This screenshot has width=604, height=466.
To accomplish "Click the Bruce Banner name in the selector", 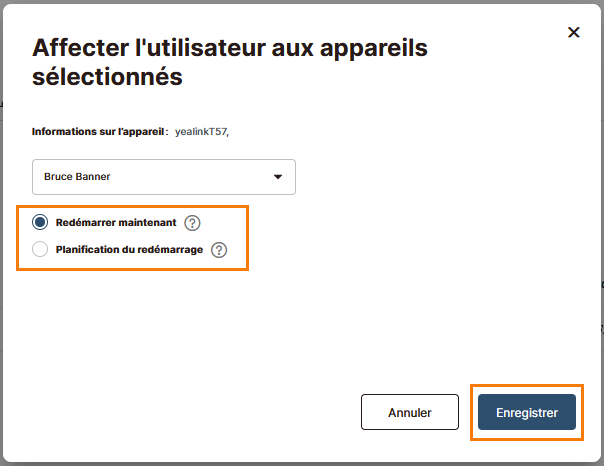I will [77, 177].
